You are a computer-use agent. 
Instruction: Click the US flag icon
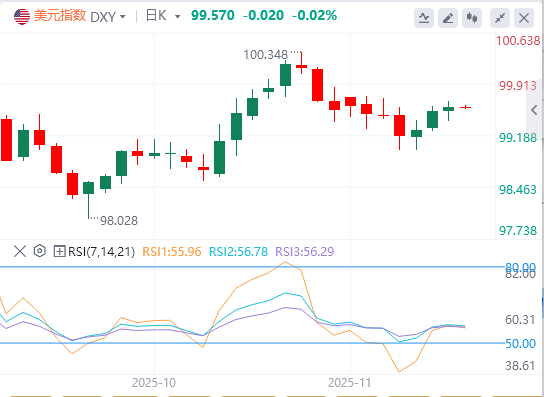pyautogui.click(x=22, y=16)
